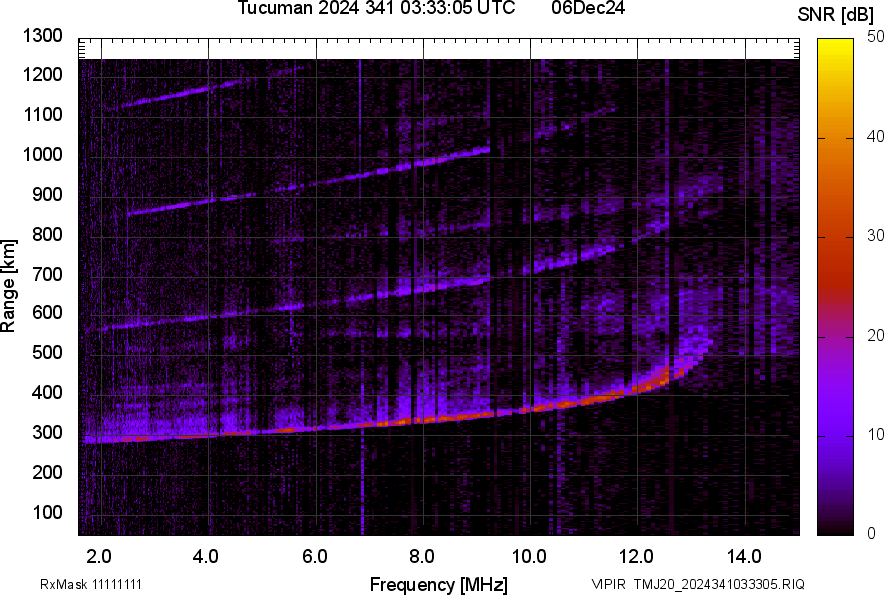Click the range axis tick '400'
The image size is (884, 595).
click(47, 393)
